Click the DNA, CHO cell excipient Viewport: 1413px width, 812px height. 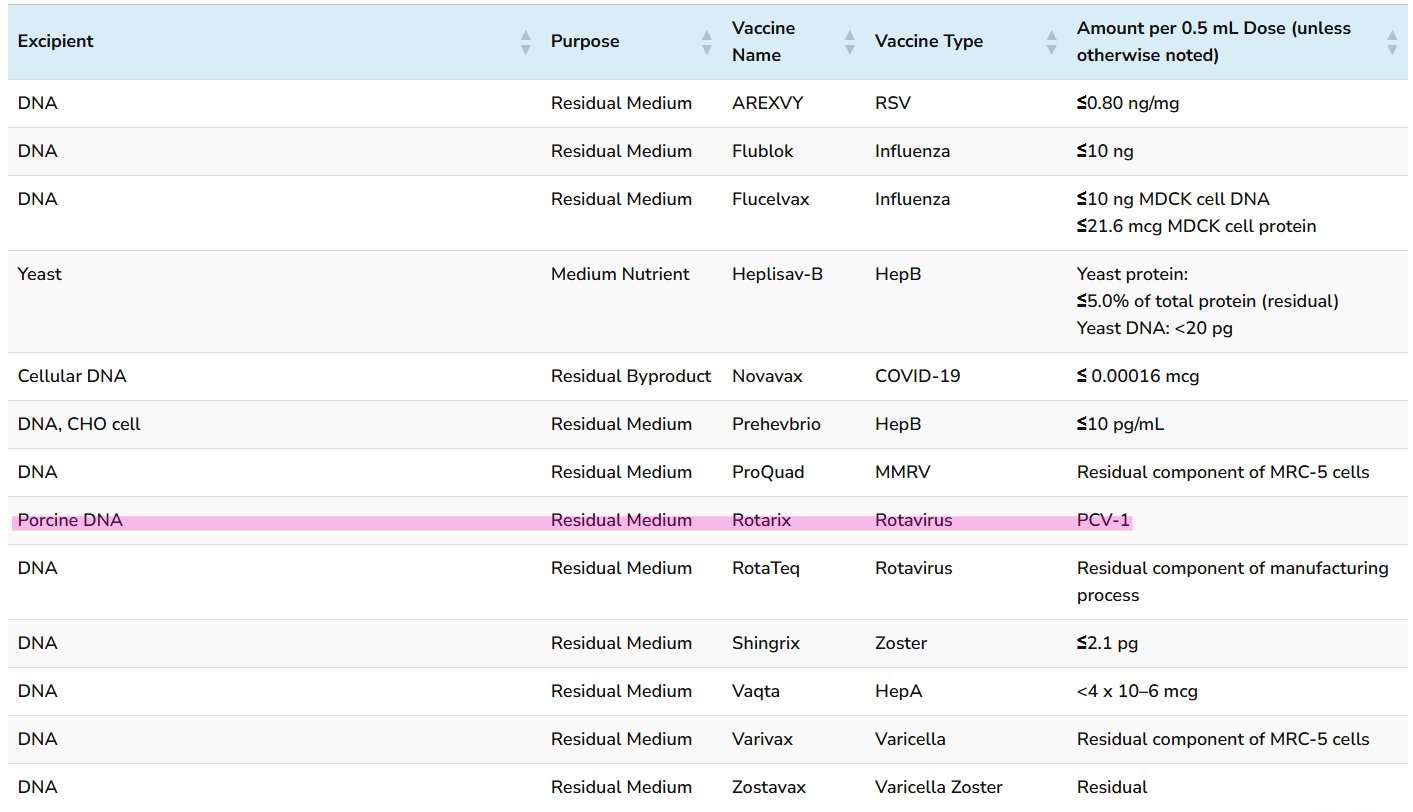(x=79, y=424)
